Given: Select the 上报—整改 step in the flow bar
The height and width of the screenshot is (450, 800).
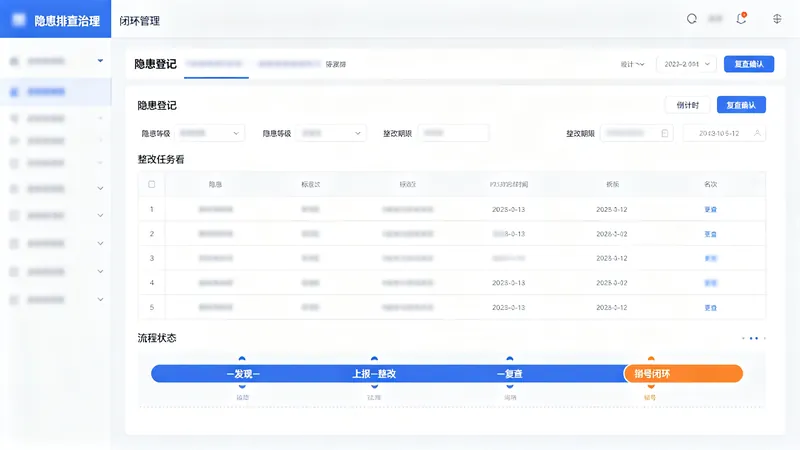Looking at the screenshot, I should (x=374, y=374).
